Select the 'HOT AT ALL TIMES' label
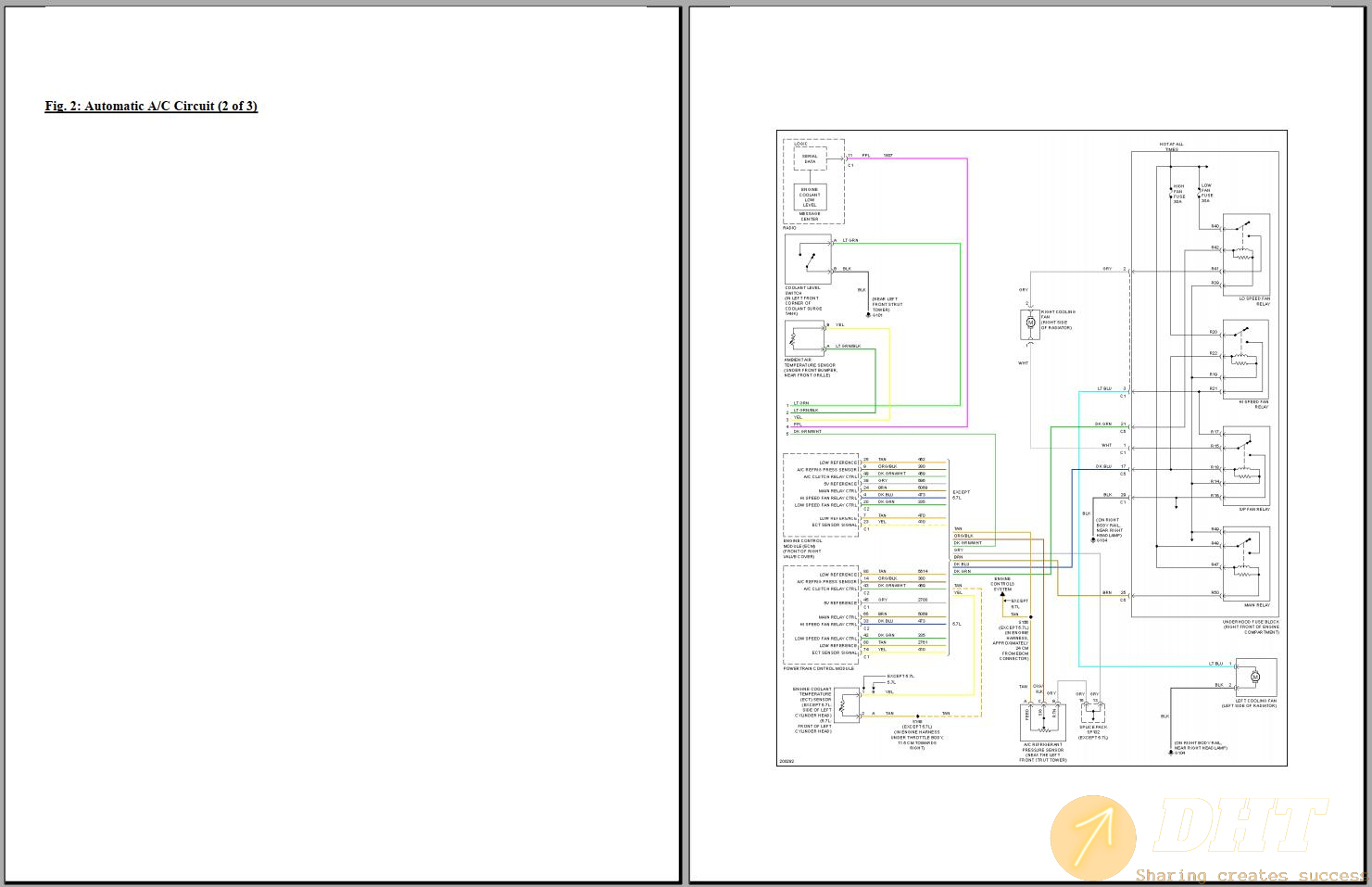The image size is (1372, 887). tap(1172, 146)
